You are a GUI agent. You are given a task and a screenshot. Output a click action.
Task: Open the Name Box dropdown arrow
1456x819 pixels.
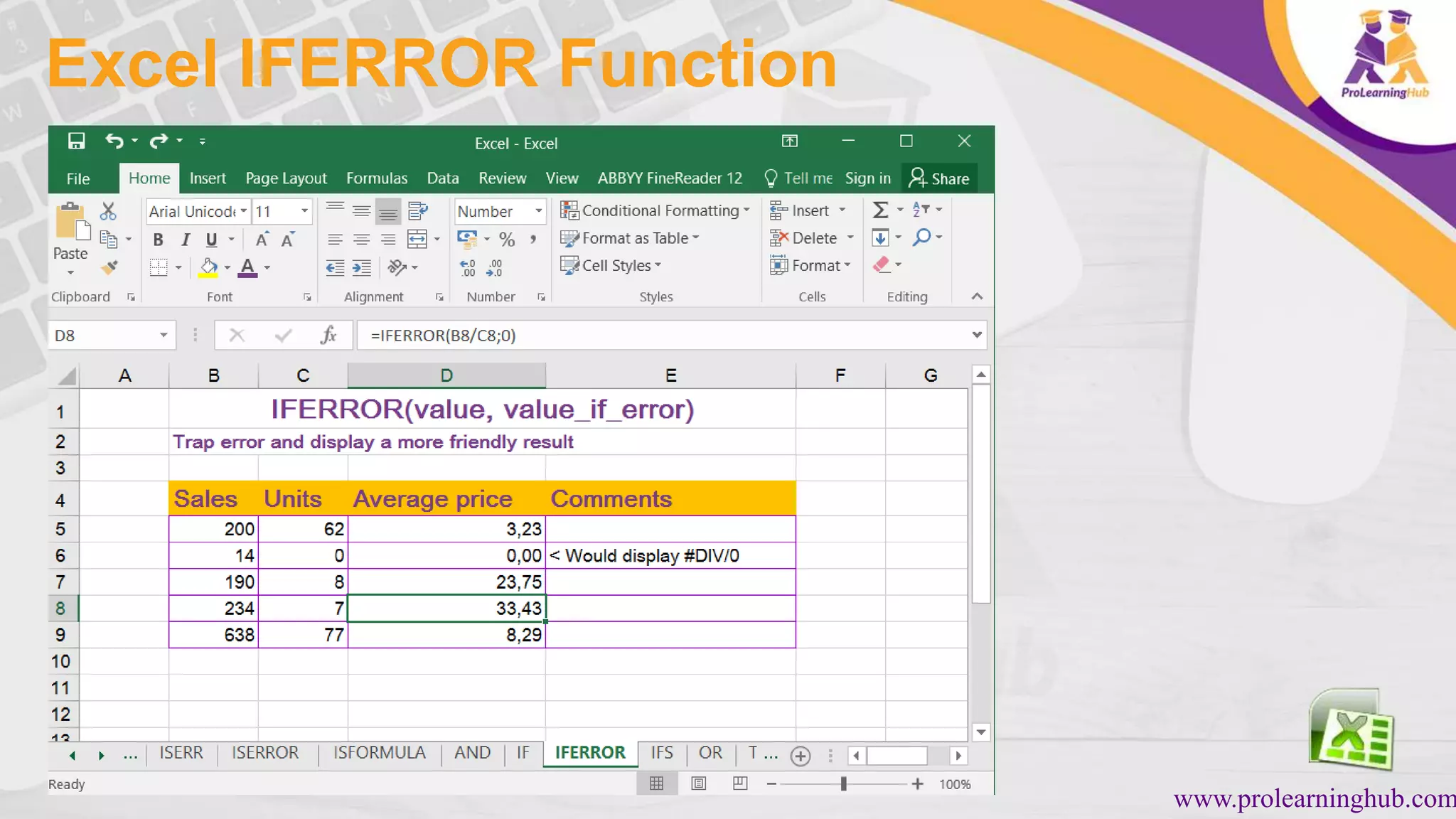[164, 335]
